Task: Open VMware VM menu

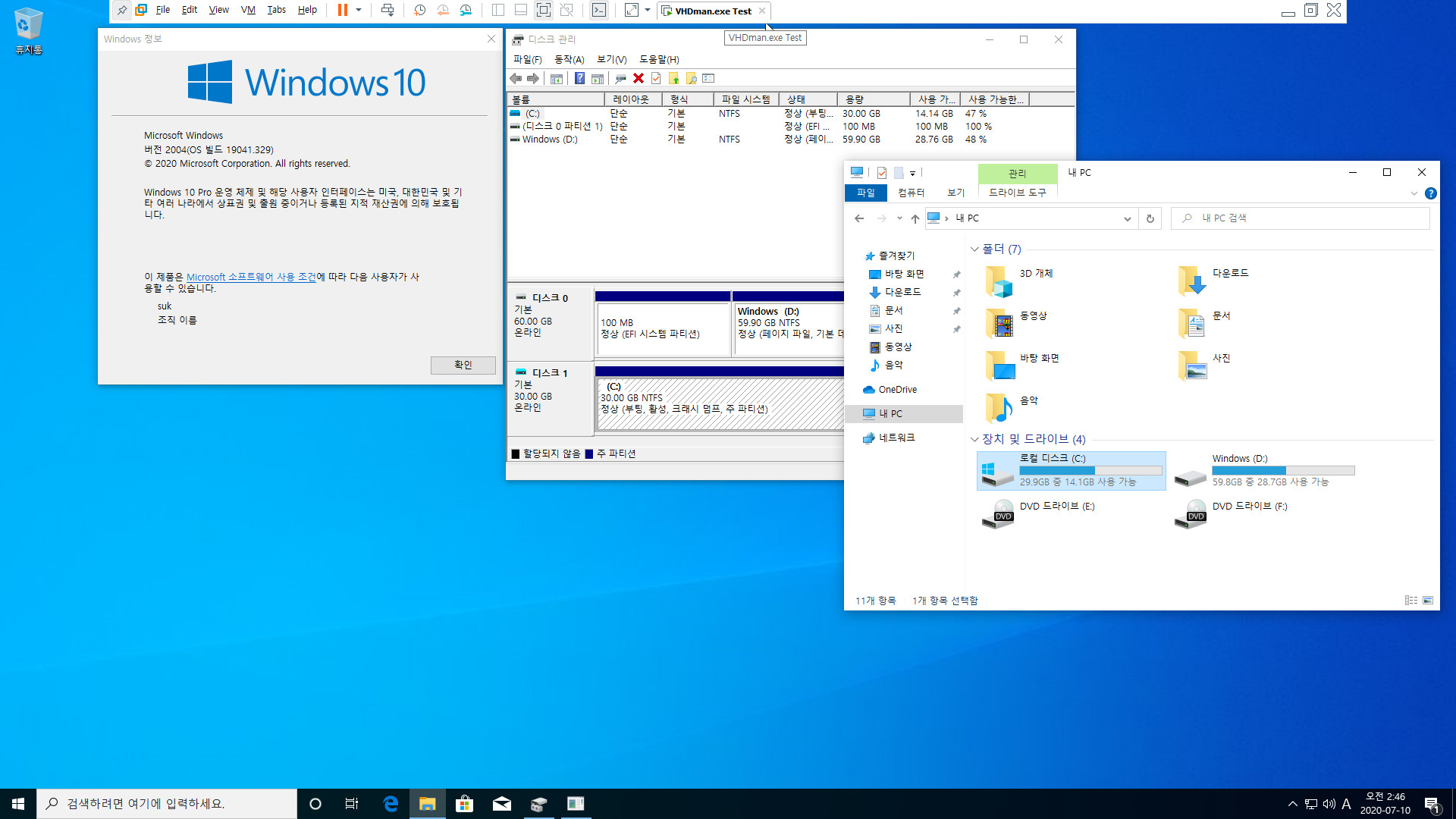Action: pos(248,10)
